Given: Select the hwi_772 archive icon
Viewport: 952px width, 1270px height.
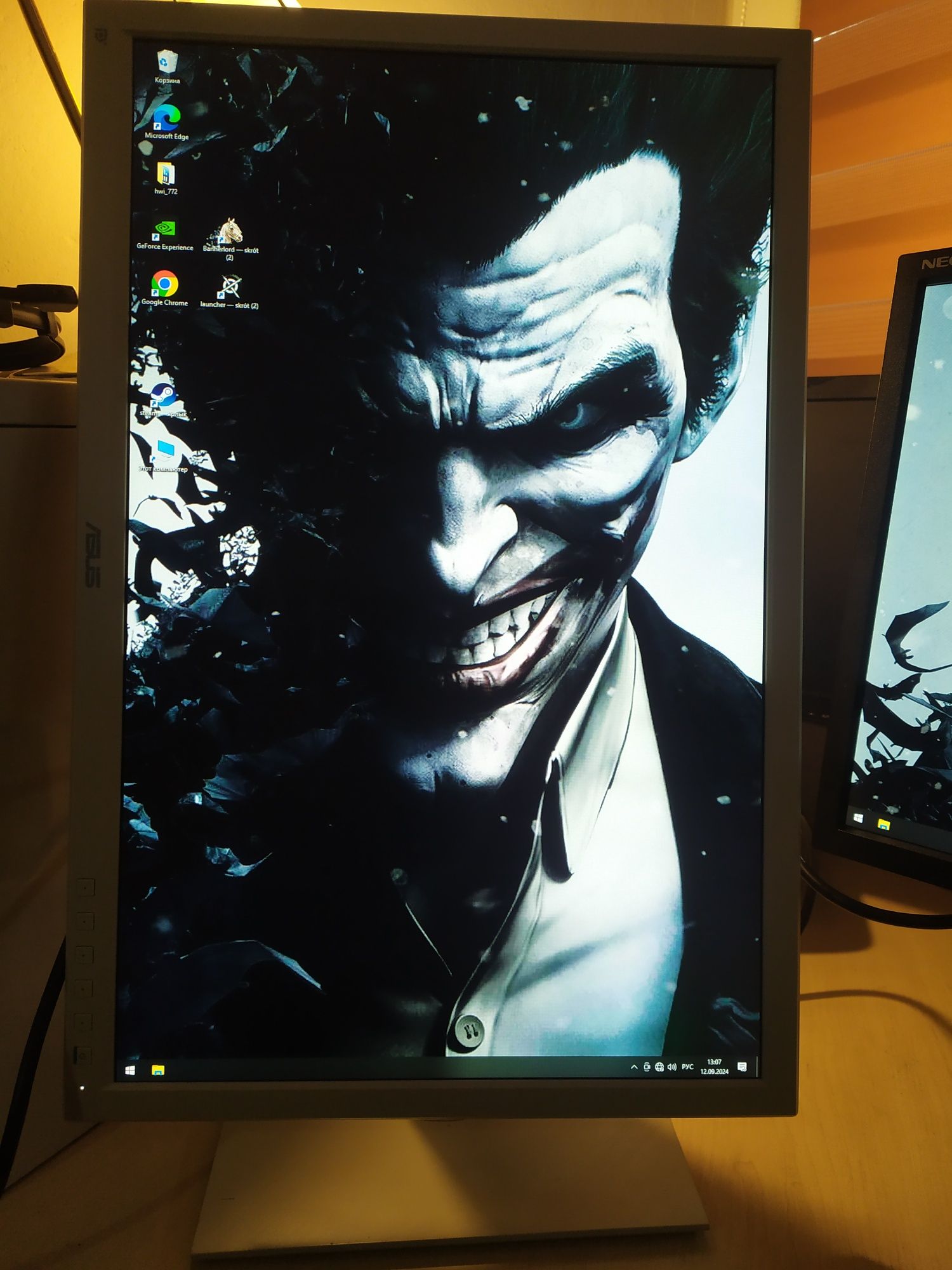Looking at the screenshot, I should tap(166, 178).
